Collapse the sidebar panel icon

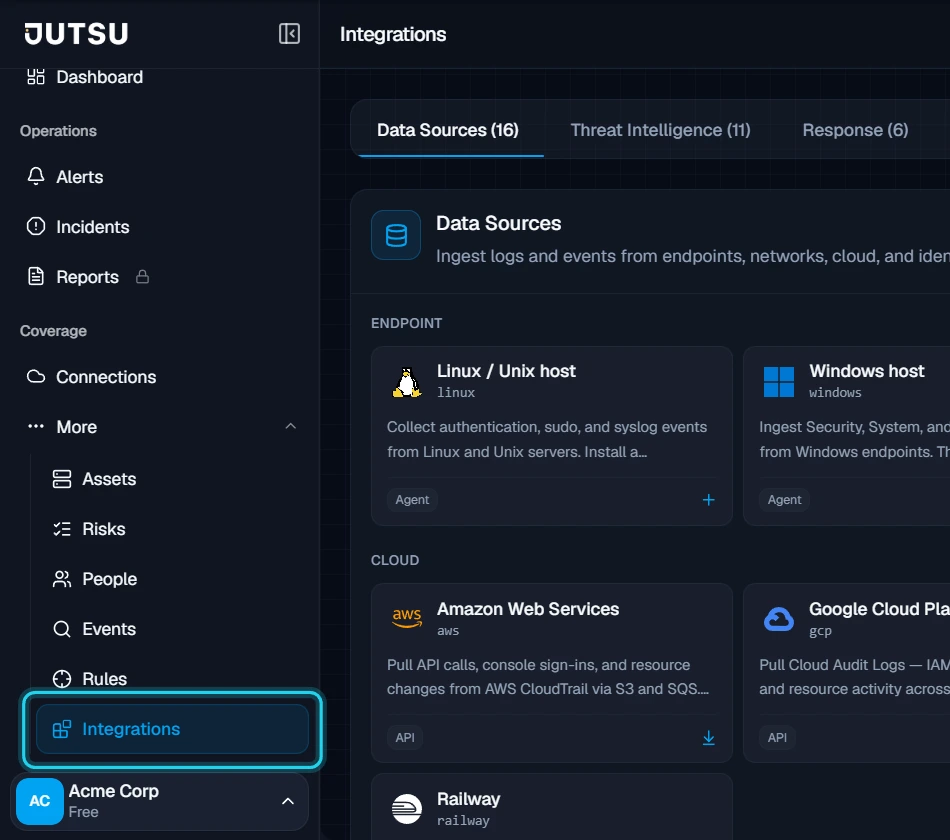click(x=289, y=33)
